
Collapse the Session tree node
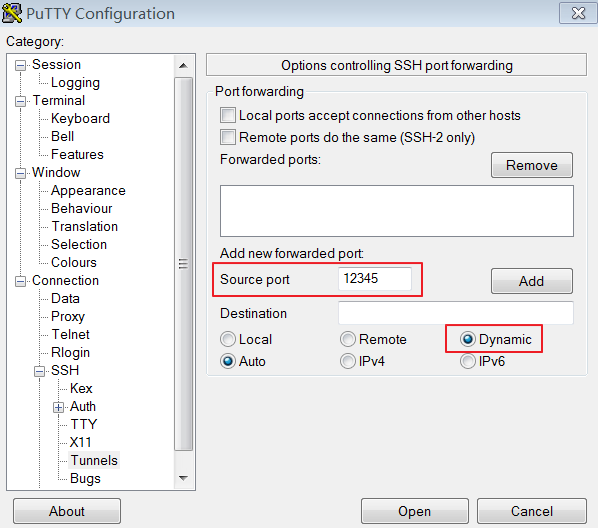point(20,65)
